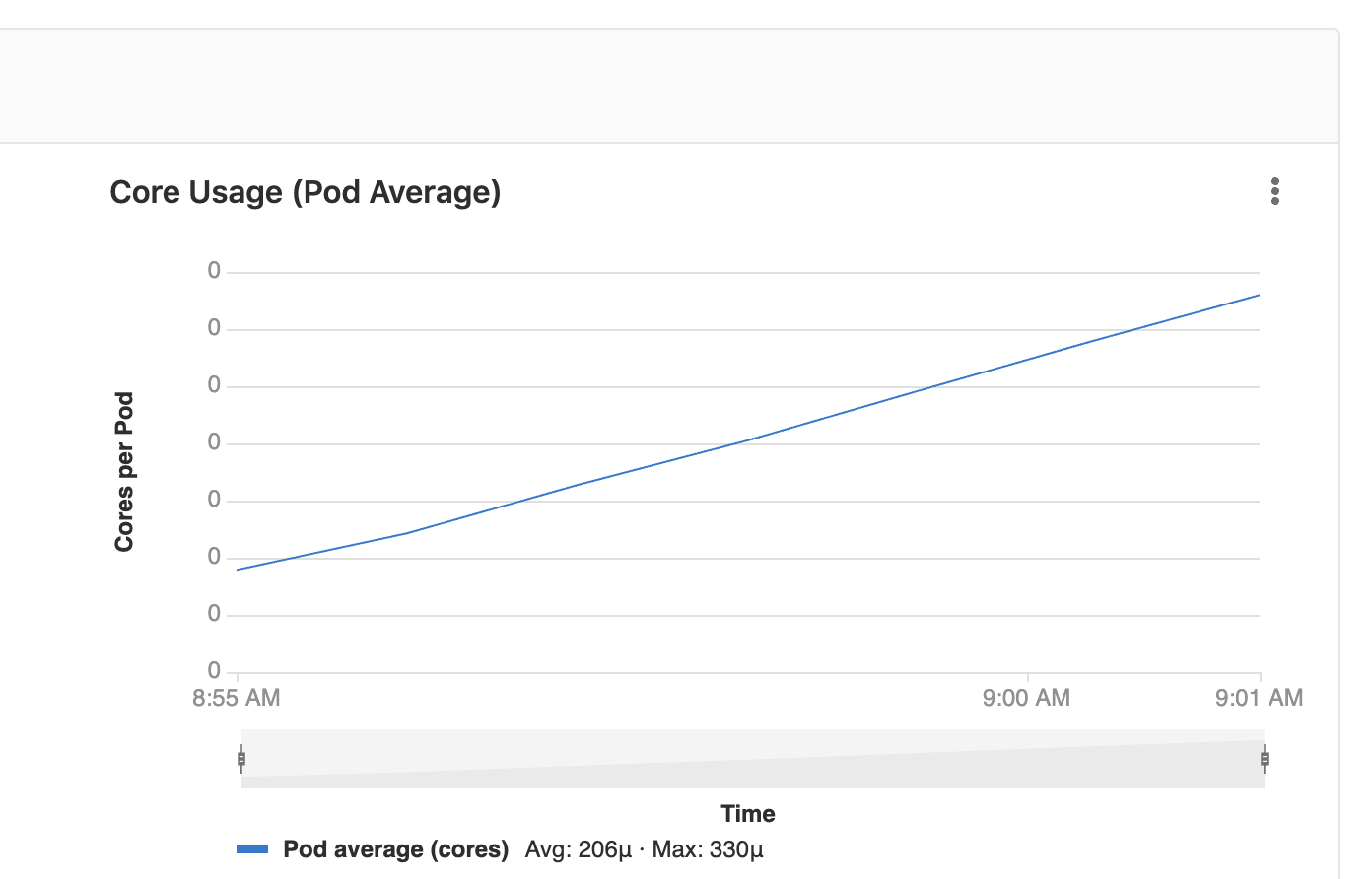Image resolution: width=1372 pixels, height=879 pixels.
Task: Click the right brush handle icon
Action: click(x=1263, y=759)
